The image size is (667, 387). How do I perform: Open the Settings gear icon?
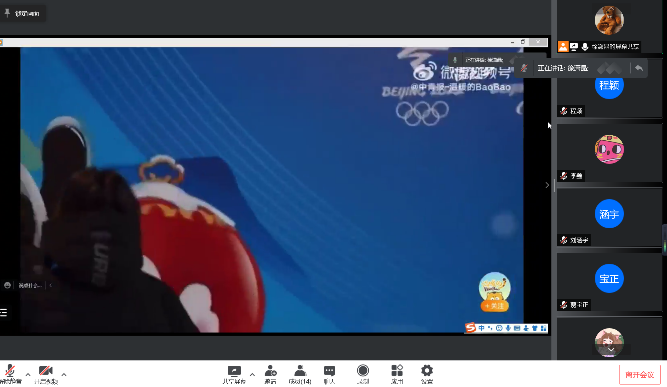tap(427, 374)
